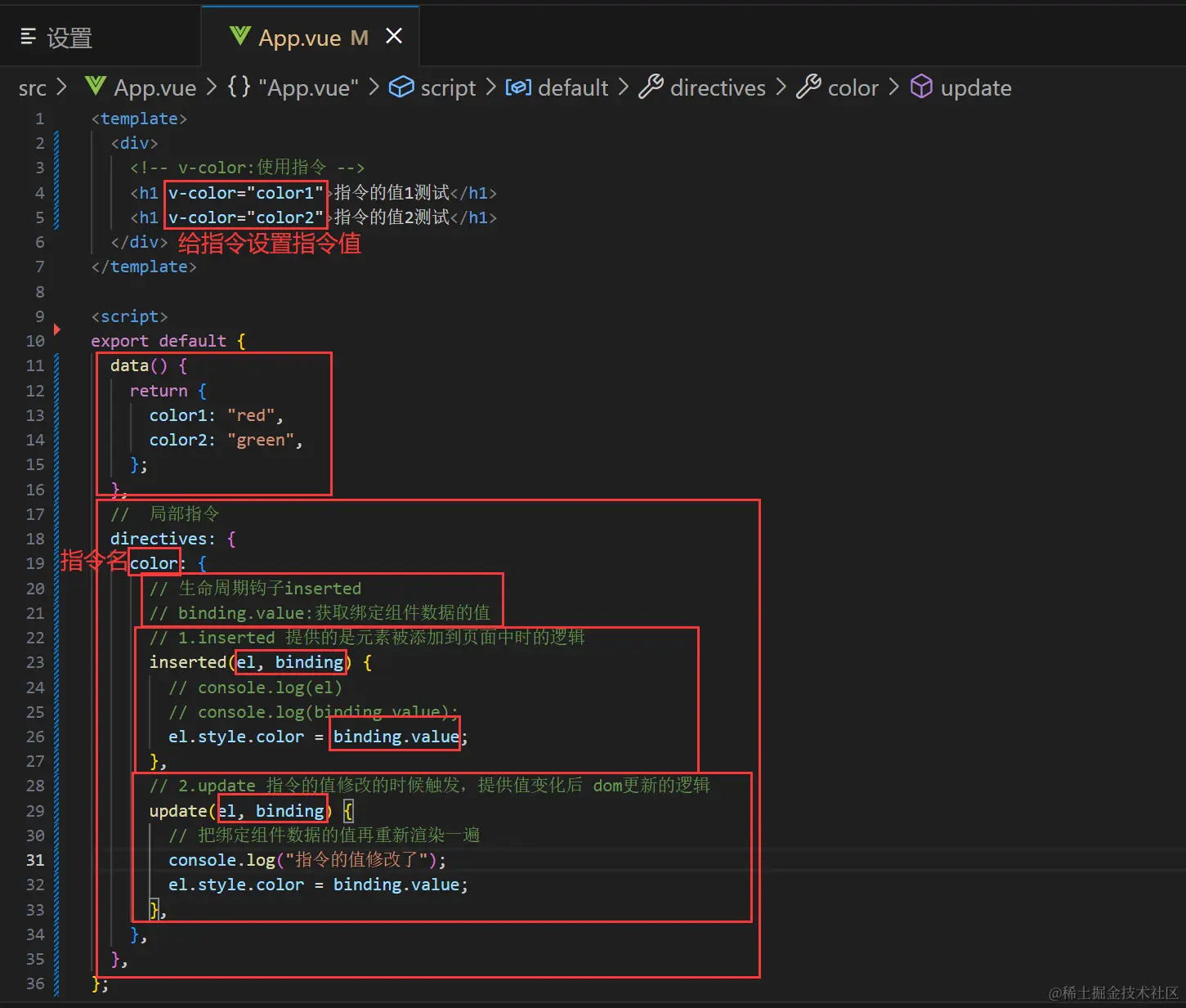Screen dimensions: 1186x1008
Task: Expand chevron after script breadcrumb
Action: (490, 87)
